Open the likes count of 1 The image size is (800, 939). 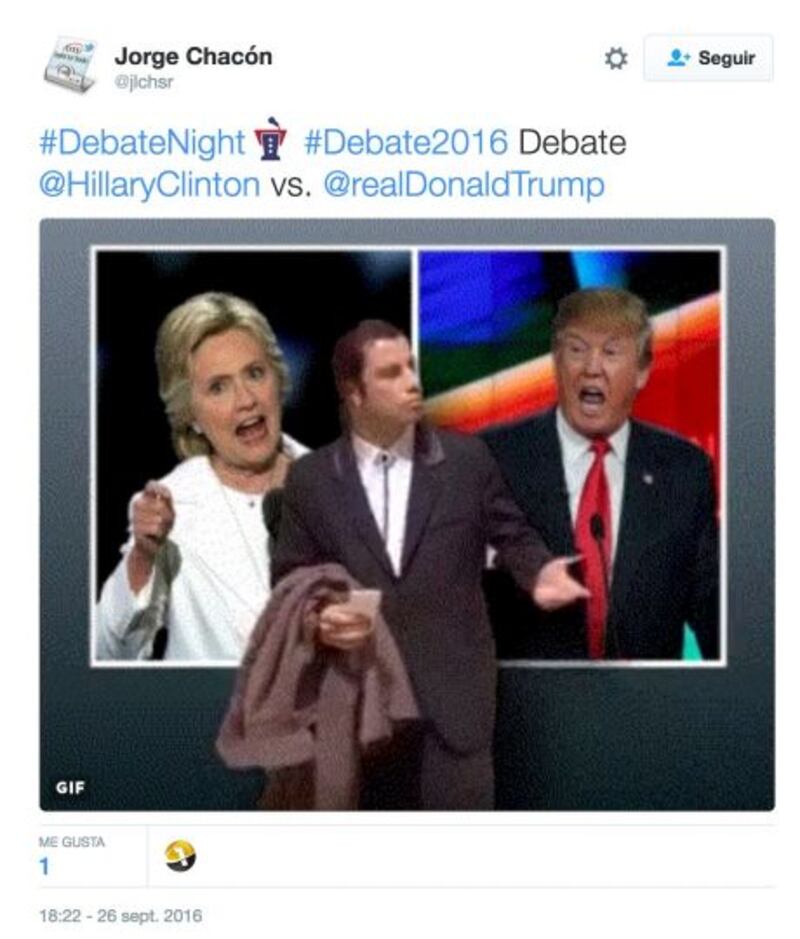(x=44, y=867)
